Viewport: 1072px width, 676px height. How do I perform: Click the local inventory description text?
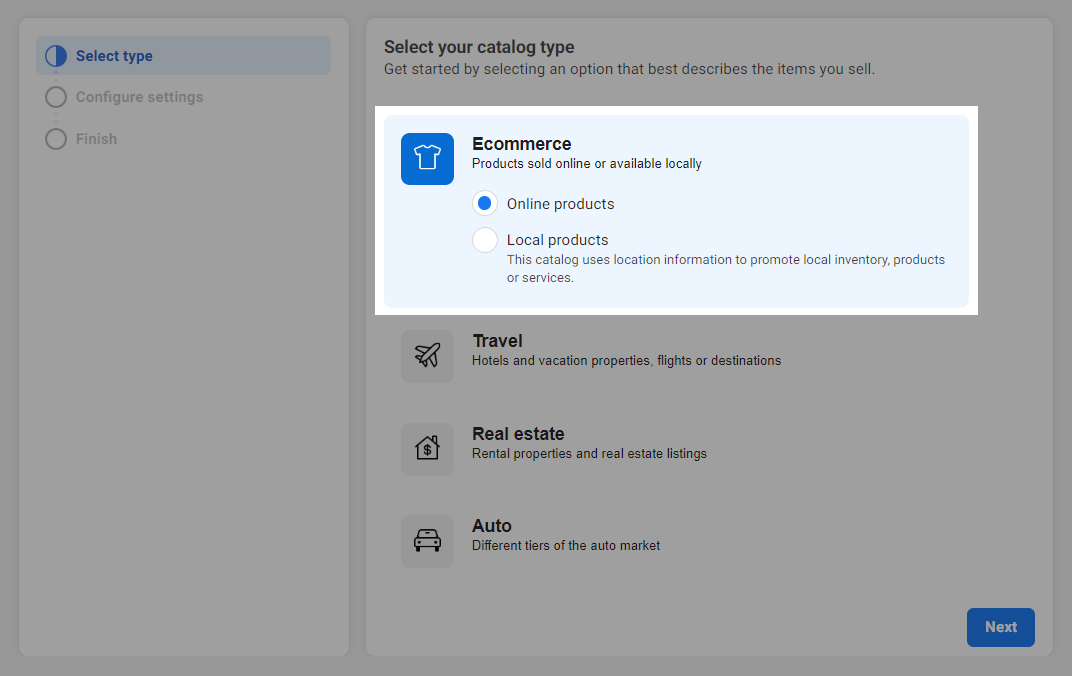[x=726, y=269]
